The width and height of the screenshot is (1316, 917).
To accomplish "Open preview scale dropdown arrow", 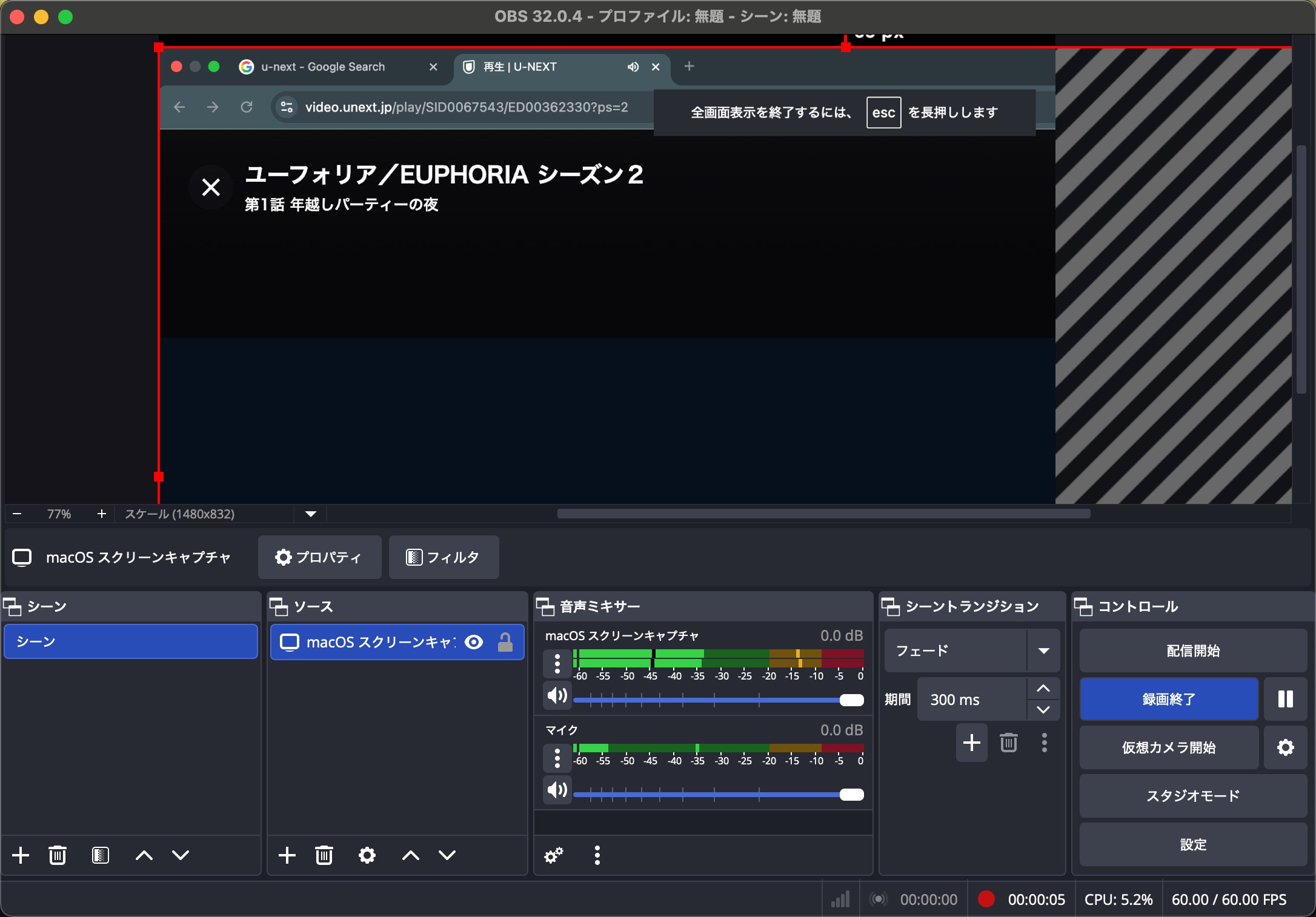I will point(311,514).
